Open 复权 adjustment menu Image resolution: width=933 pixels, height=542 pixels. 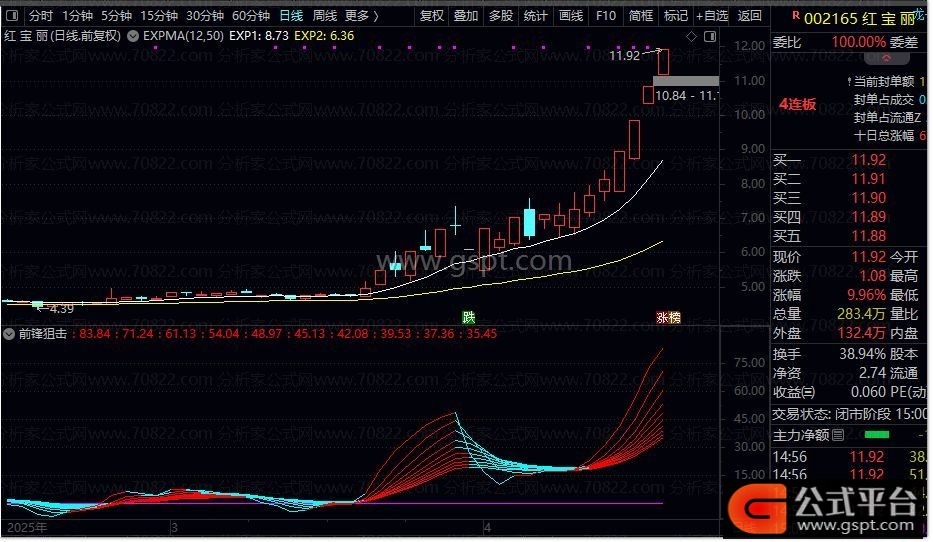point(431,16)
